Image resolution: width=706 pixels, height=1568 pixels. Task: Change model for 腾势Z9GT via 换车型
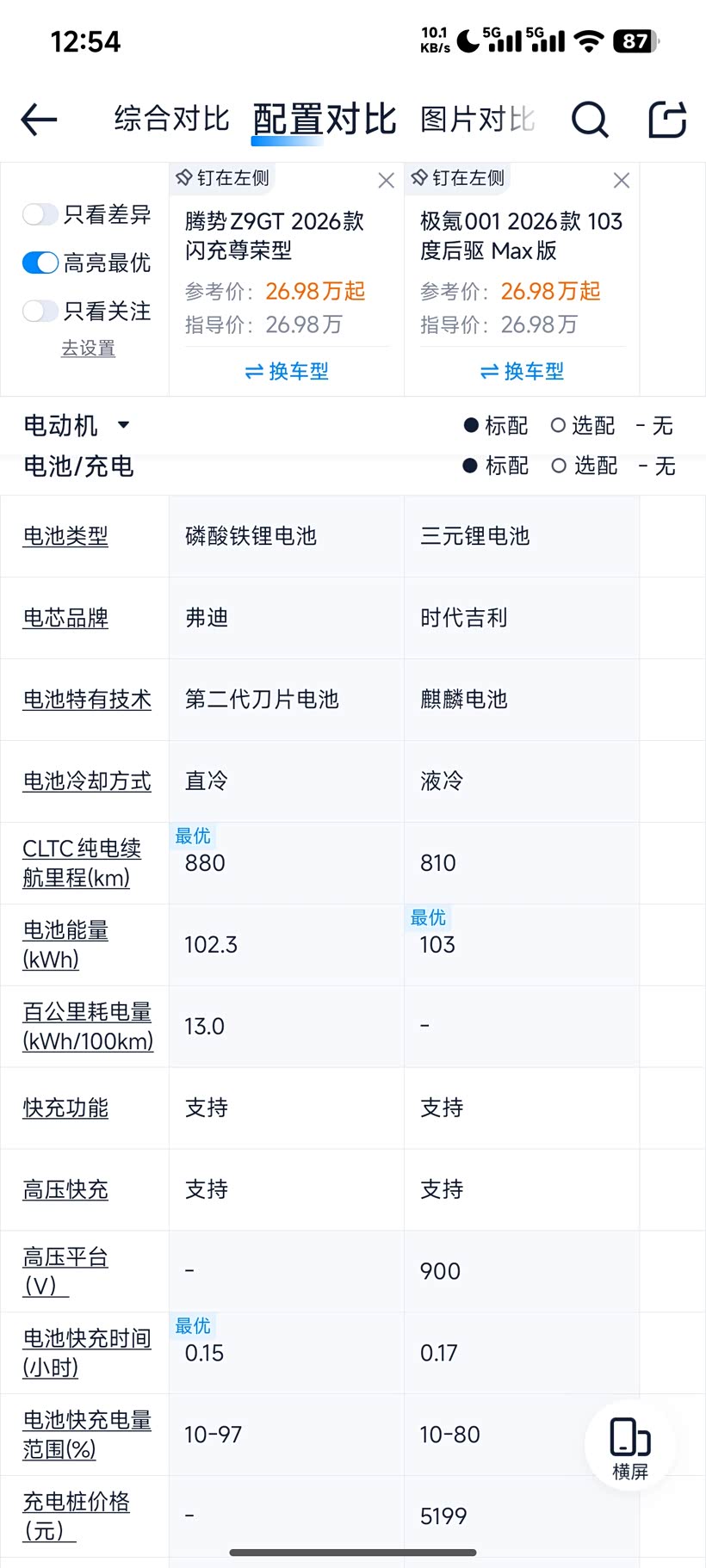pos(287,371)
